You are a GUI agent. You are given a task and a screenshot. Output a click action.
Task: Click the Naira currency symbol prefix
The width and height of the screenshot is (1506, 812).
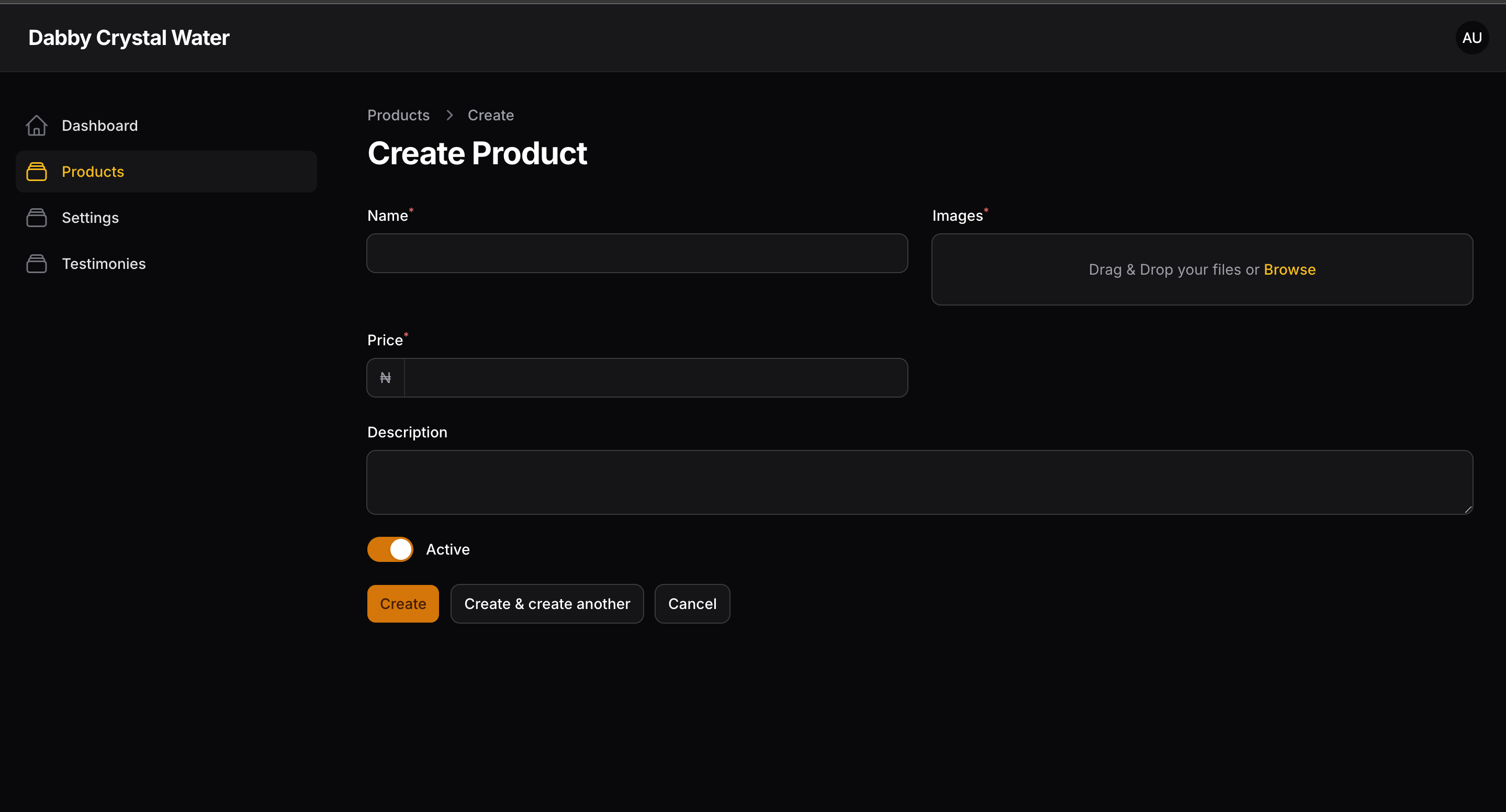[385, 378]
